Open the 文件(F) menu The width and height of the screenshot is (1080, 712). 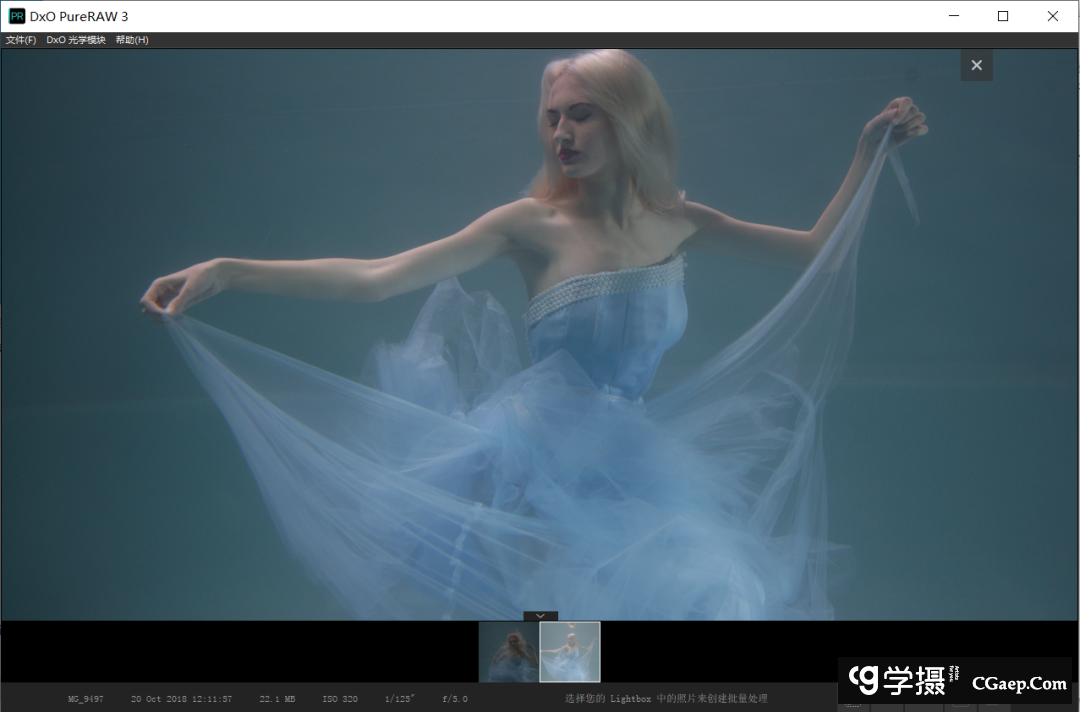pos(21,40)
